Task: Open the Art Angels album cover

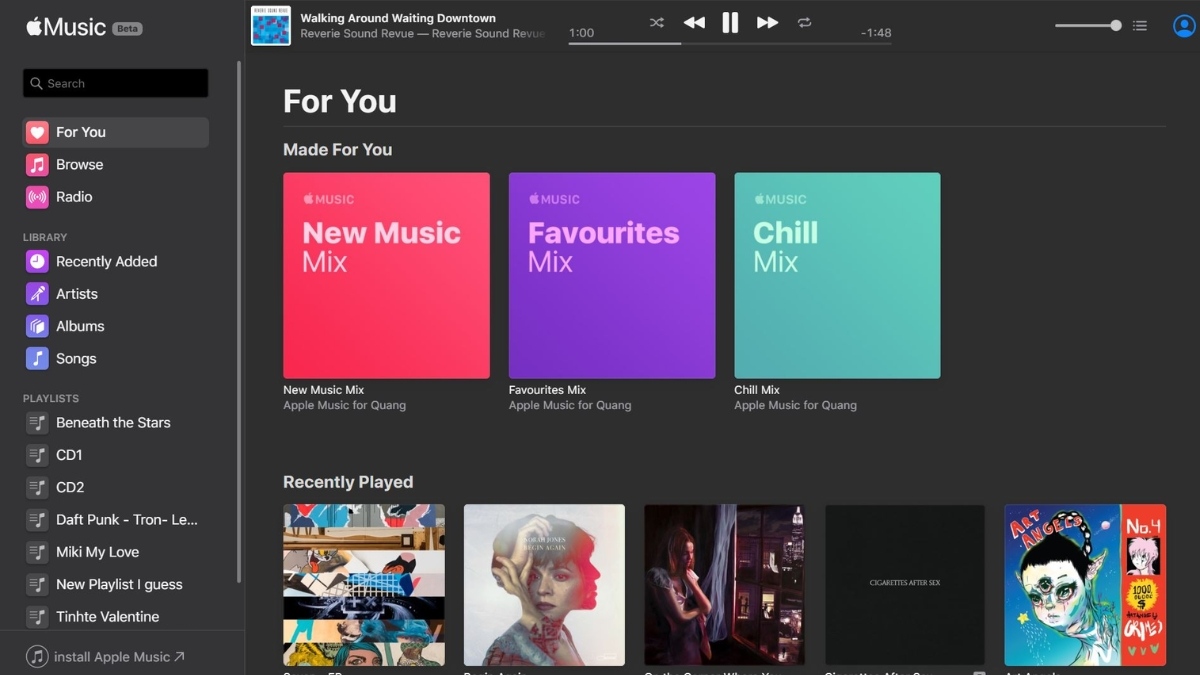Action: point(1085,585)
